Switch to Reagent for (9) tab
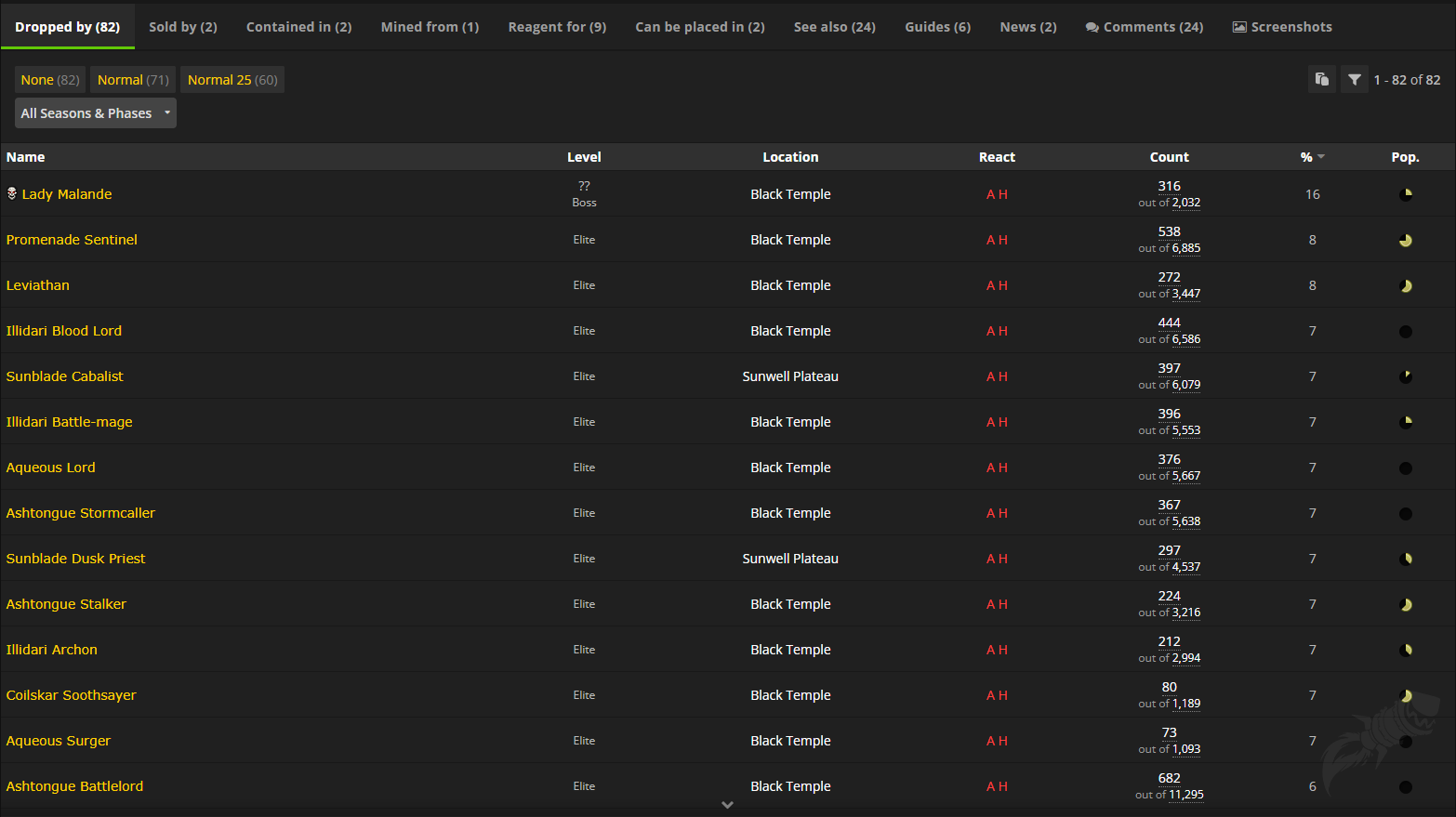1456x817 pixels. click(557, 27)
